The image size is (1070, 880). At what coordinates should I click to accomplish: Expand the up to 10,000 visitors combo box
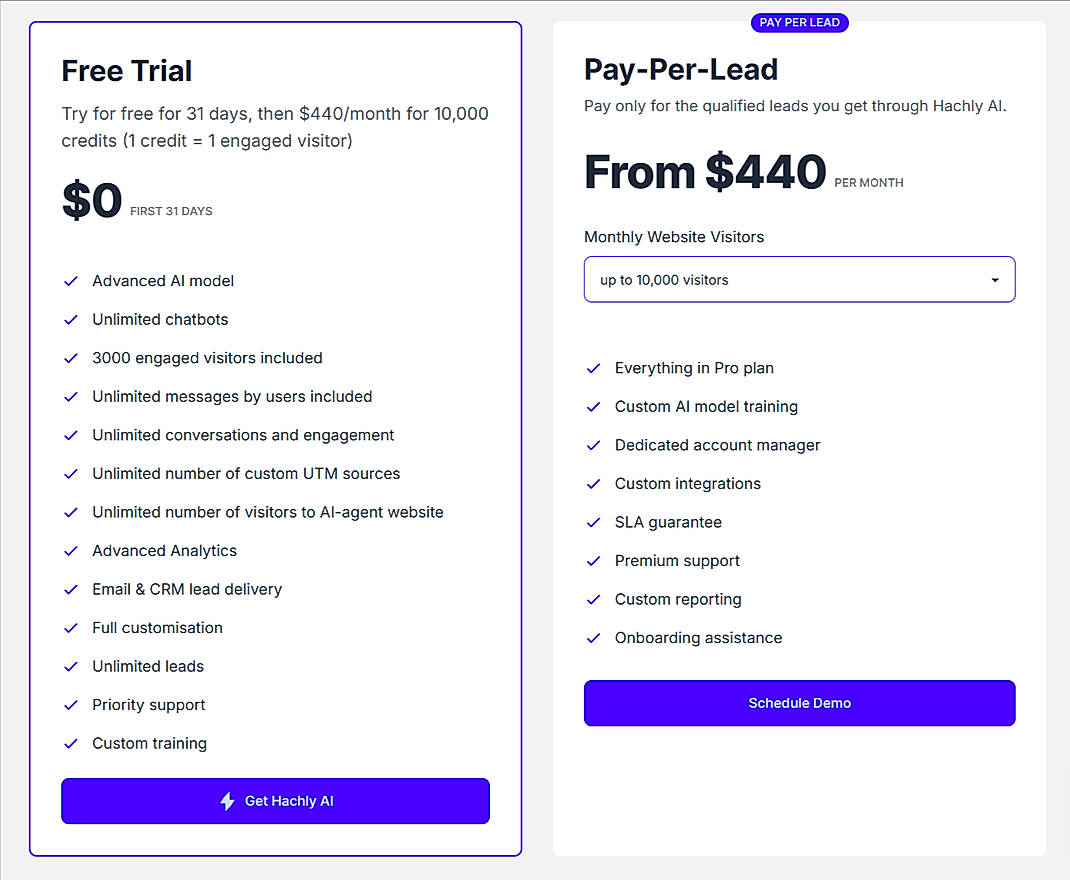tap(799, 279)
